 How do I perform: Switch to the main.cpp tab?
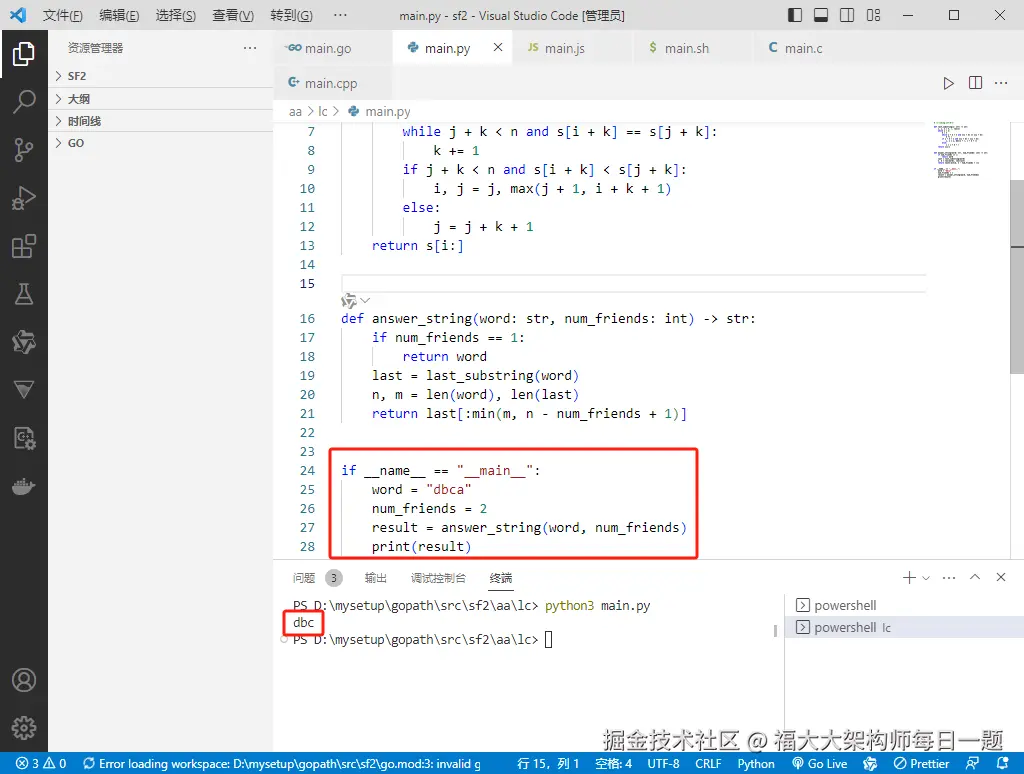(x=330, y=83)
